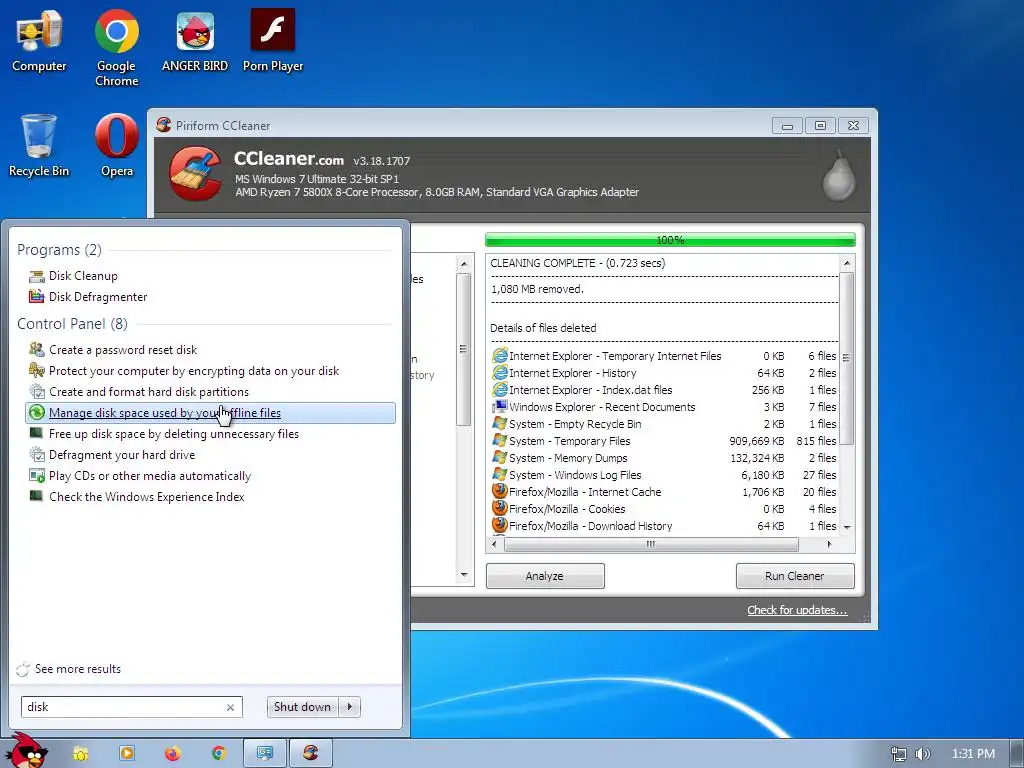1024x768 pixels.
Task: Switch to the control panel taskbar window
Action: click(x=264, y=754)
